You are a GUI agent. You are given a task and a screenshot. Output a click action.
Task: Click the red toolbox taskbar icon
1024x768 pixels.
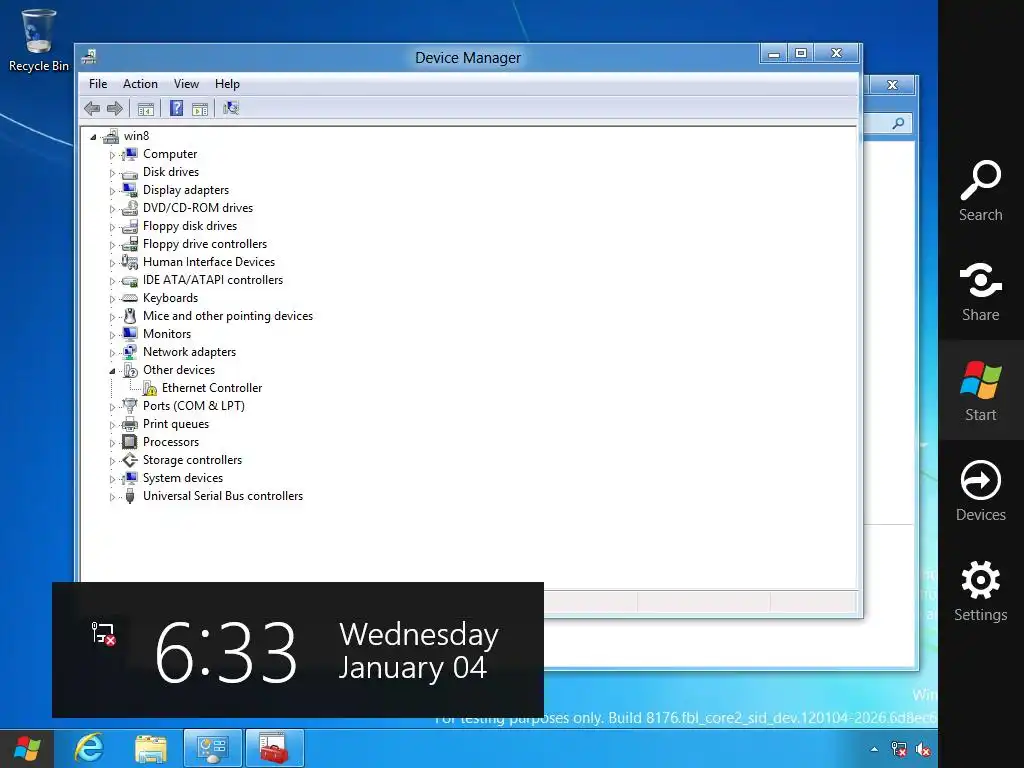point(274,748)
